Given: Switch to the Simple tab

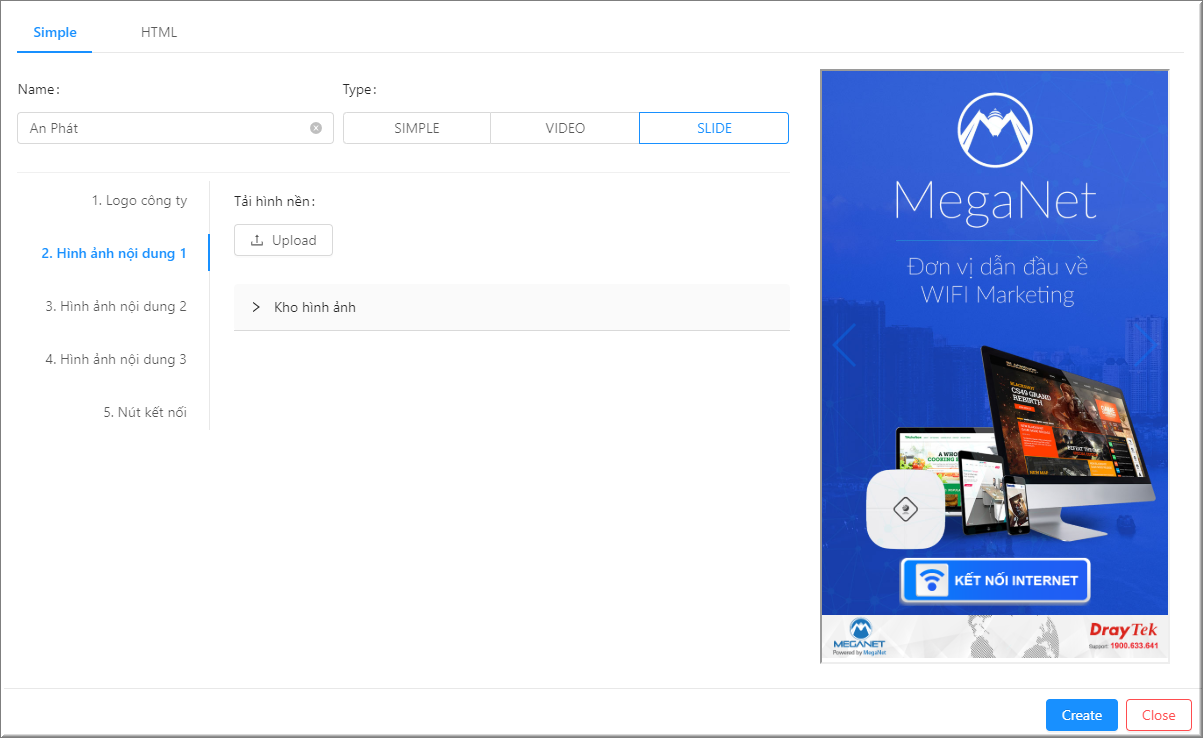Looking at the screenshot, I should point(55,32).
